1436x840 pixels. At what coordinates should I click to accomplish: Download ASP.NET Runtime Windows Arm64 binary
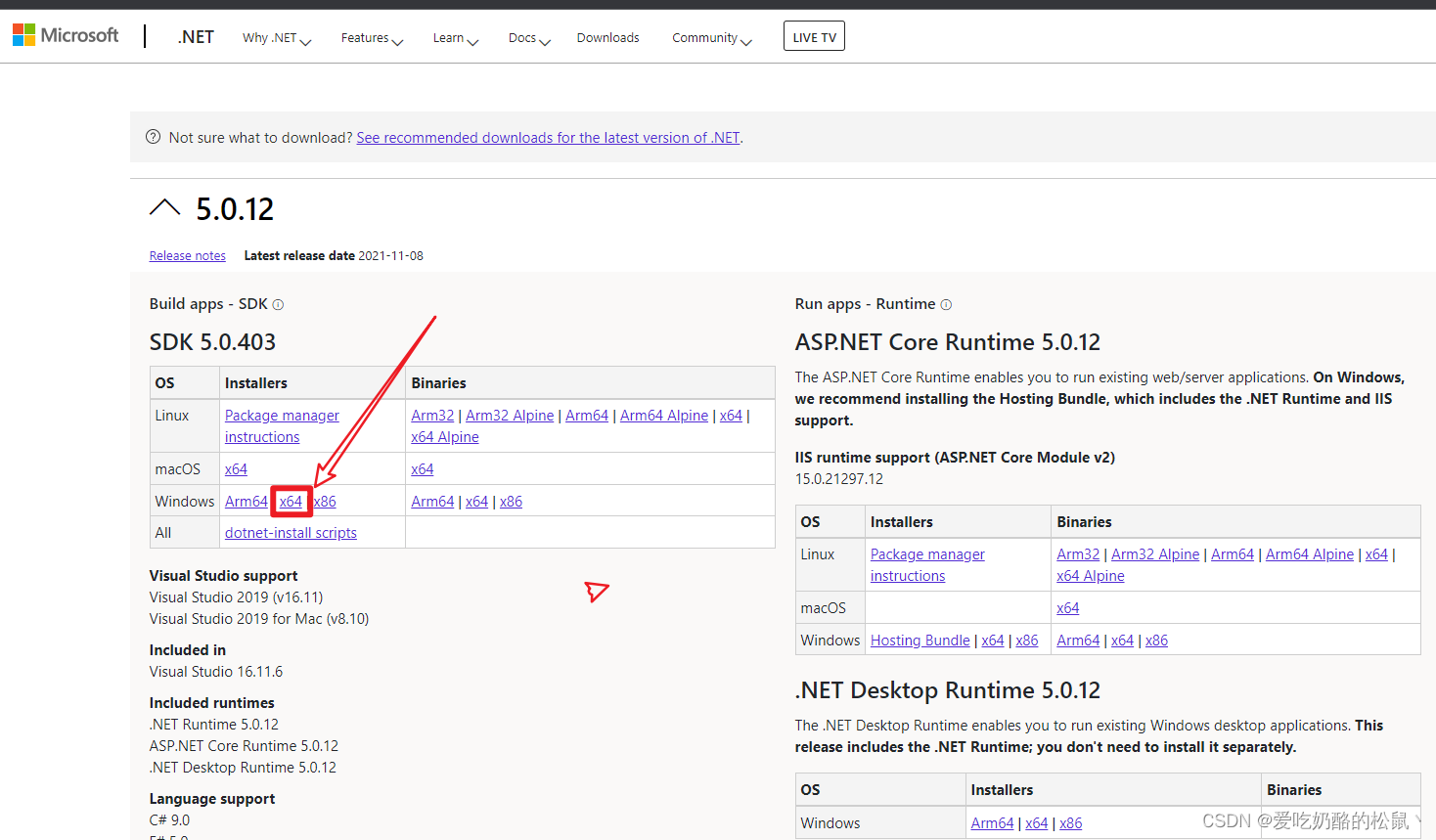[x=1078, y=641]
